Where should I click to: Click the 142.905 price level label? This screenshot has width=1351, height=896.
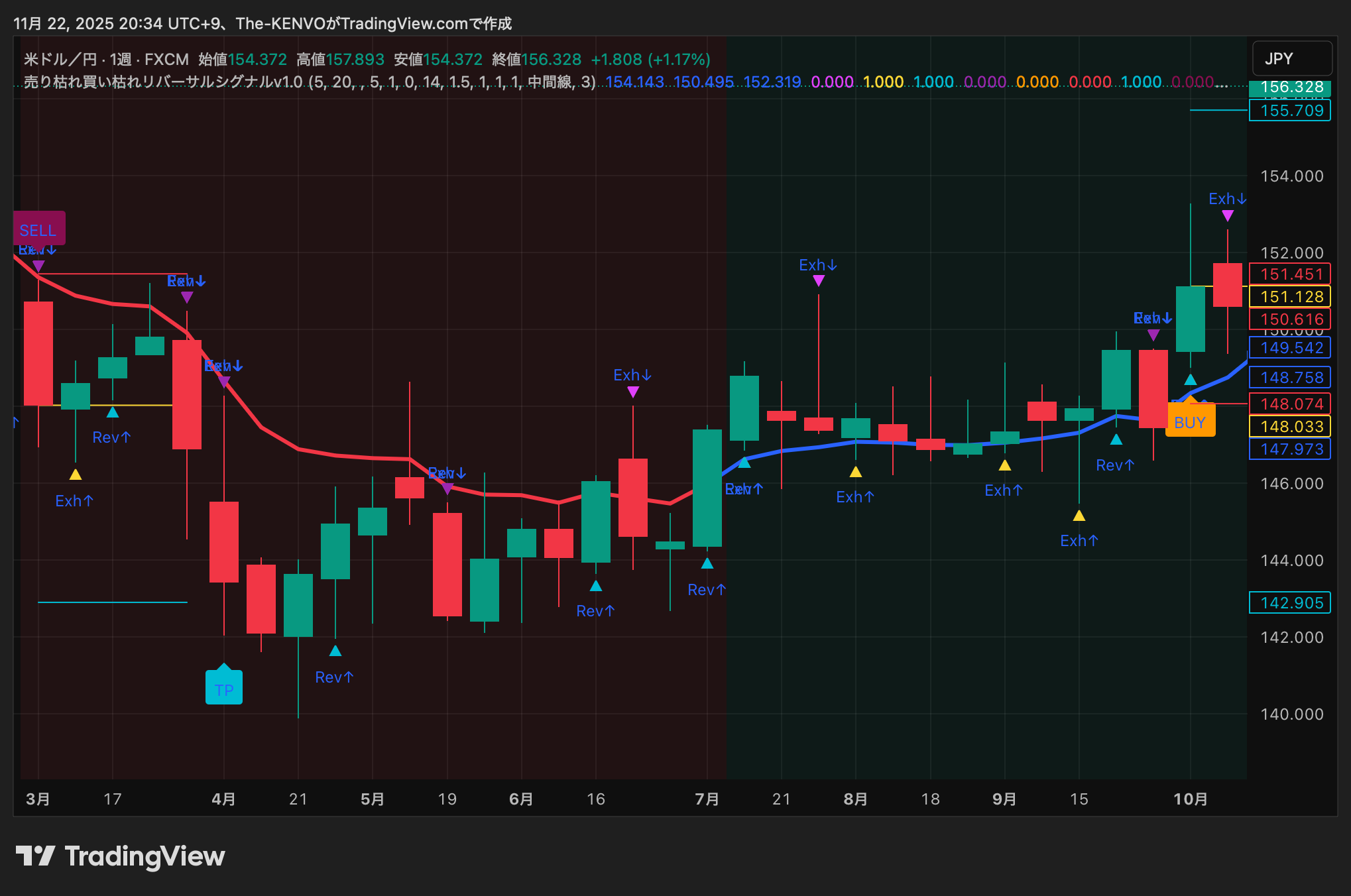coord(1289,602)
